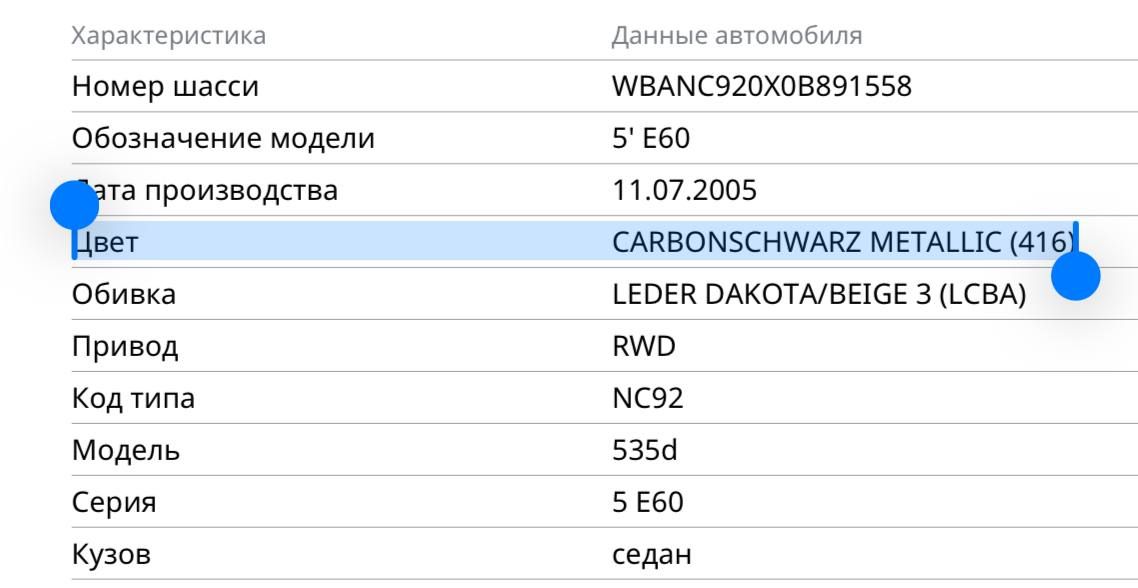Click the "Модель" row label
The height and width of the screenshot is (588, 1138).
click(126, 451)
